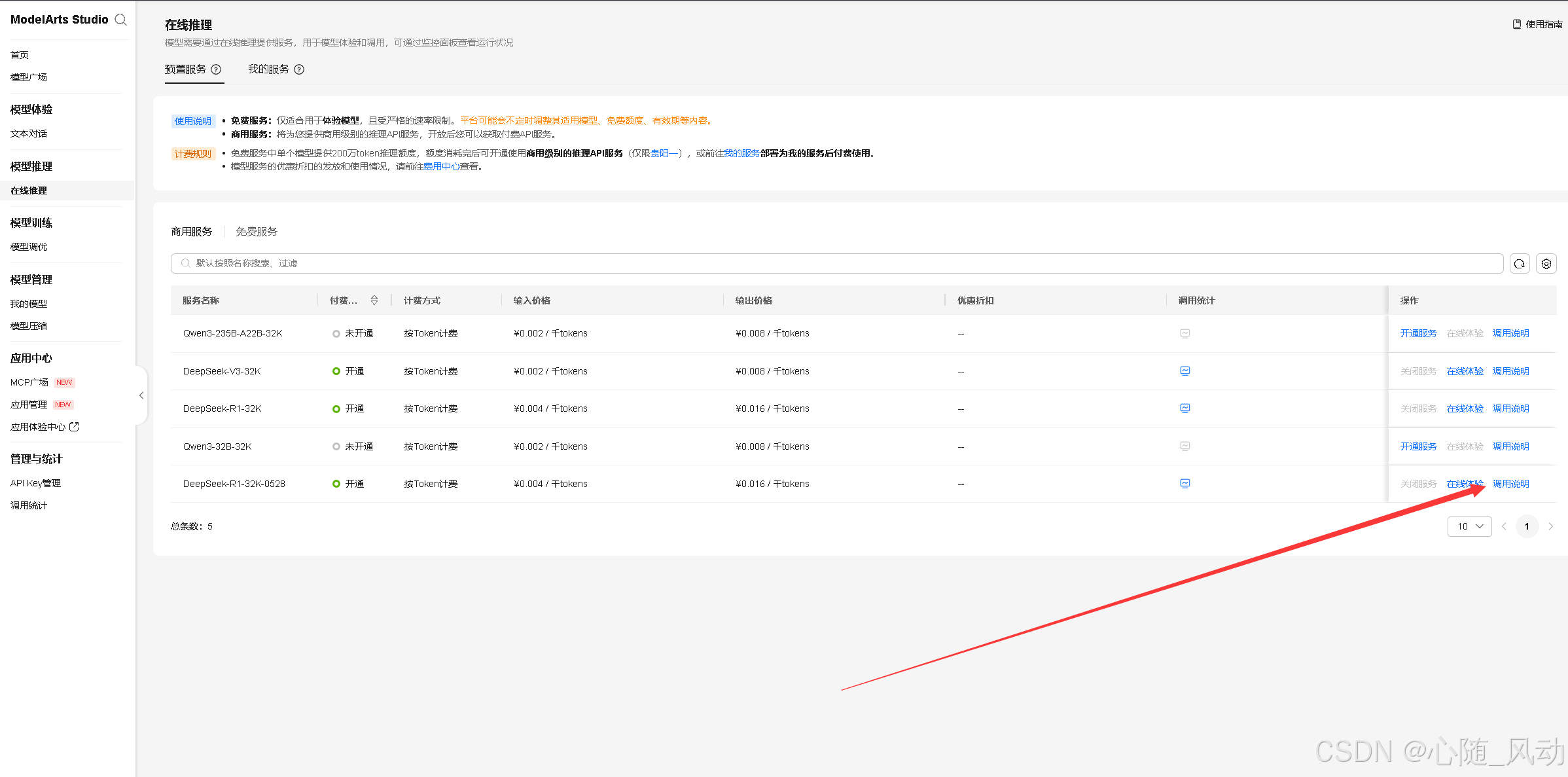Open MCP广场 in the sidebar
The height and width of the screenshot is (777, 1568).
pyautogui.click(x=29, y=382)
